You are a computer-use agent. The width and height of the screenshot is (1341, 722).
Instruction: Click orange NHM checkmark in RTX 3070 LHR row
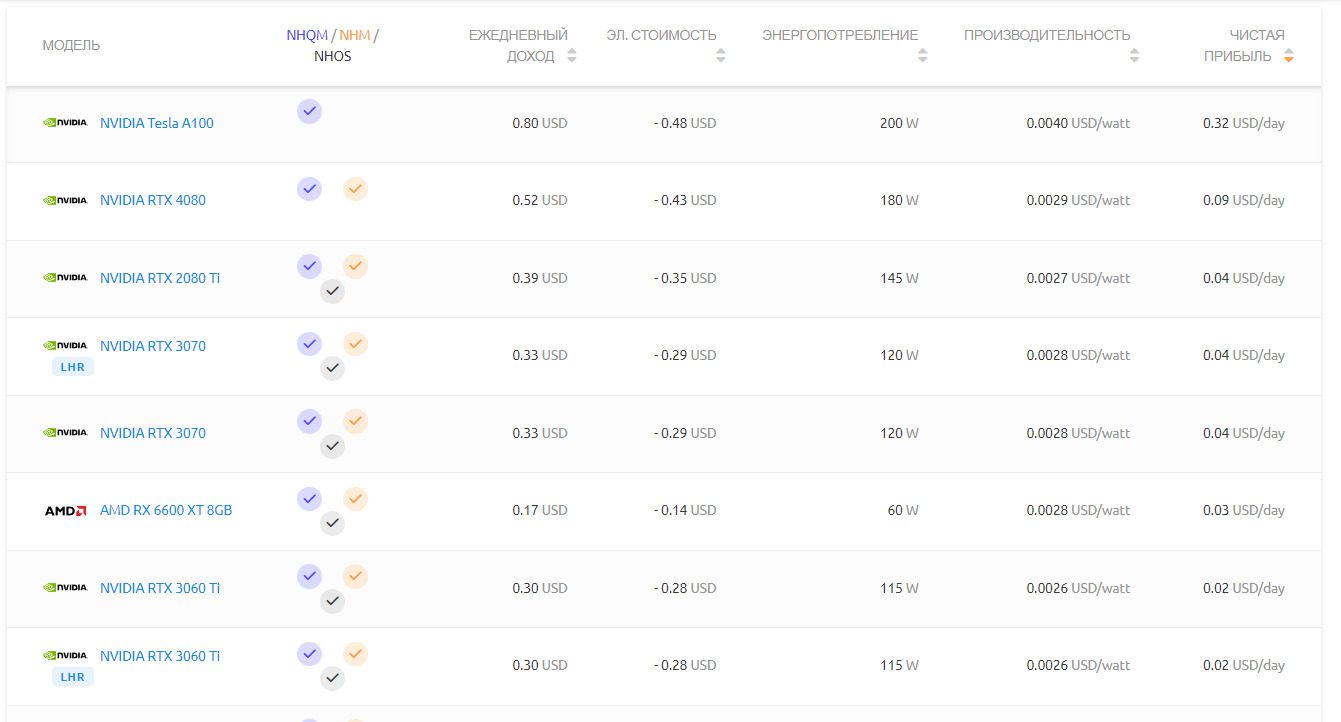click(355, 344)
